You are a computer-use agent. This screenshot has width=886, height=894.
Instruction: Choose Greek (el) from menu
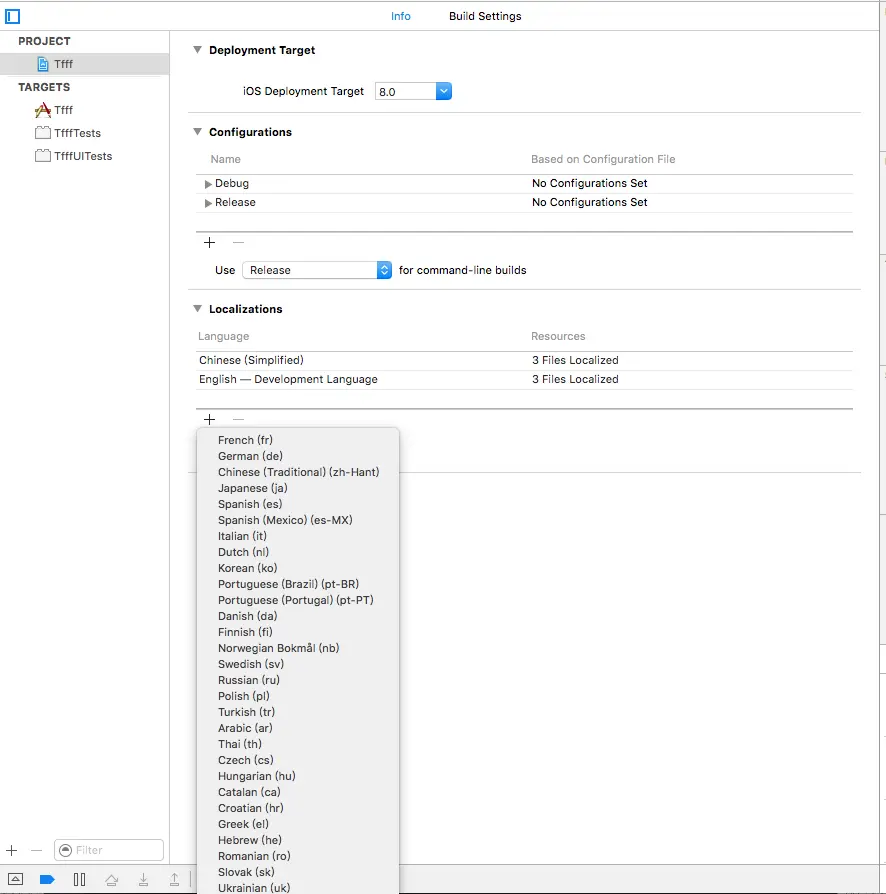pyautogui.click(x=298, y=824)
